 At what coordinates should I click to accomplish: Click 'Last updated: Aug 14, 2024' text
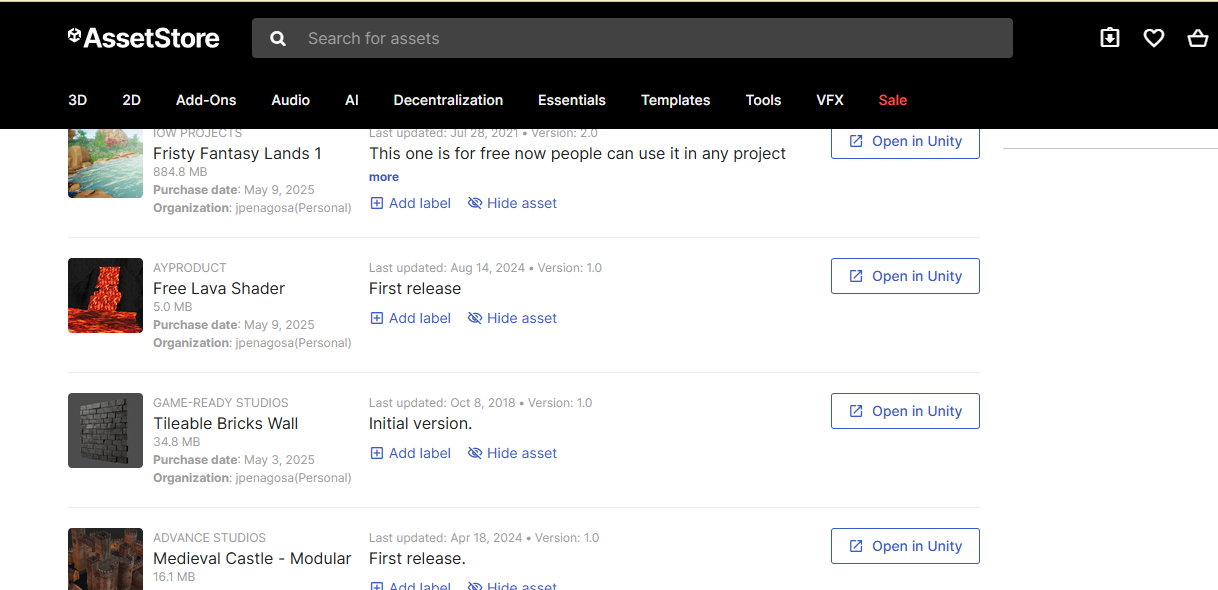click(x=447, y=268)
